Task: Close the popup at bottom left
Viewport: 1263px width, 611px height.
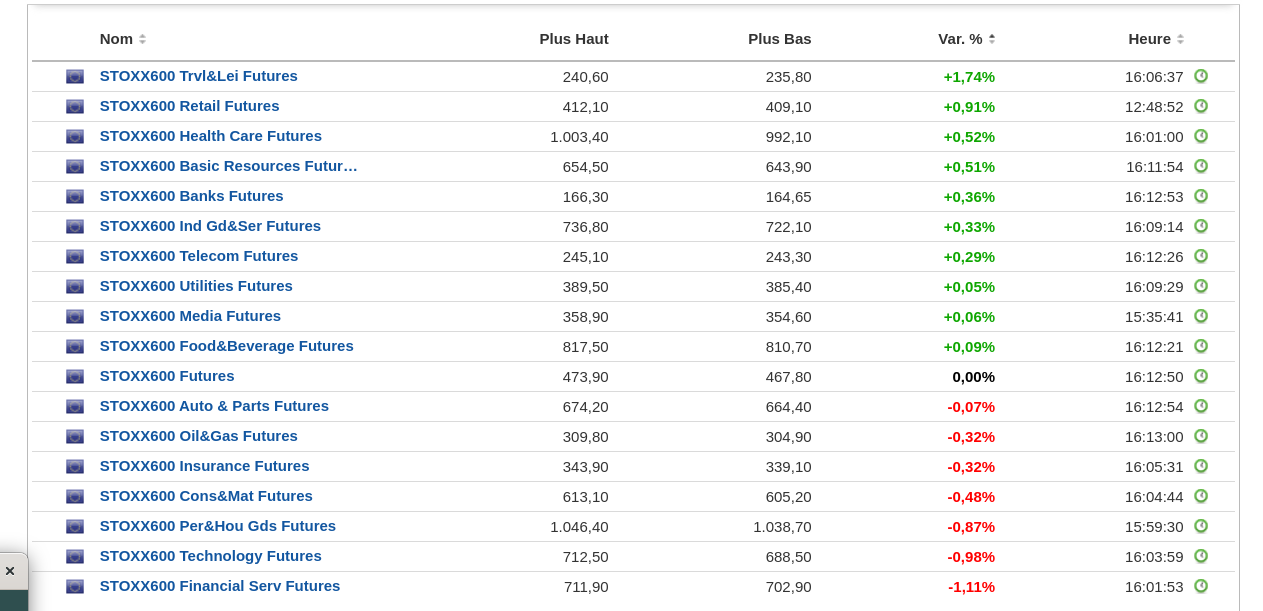Action: (10, 571)
